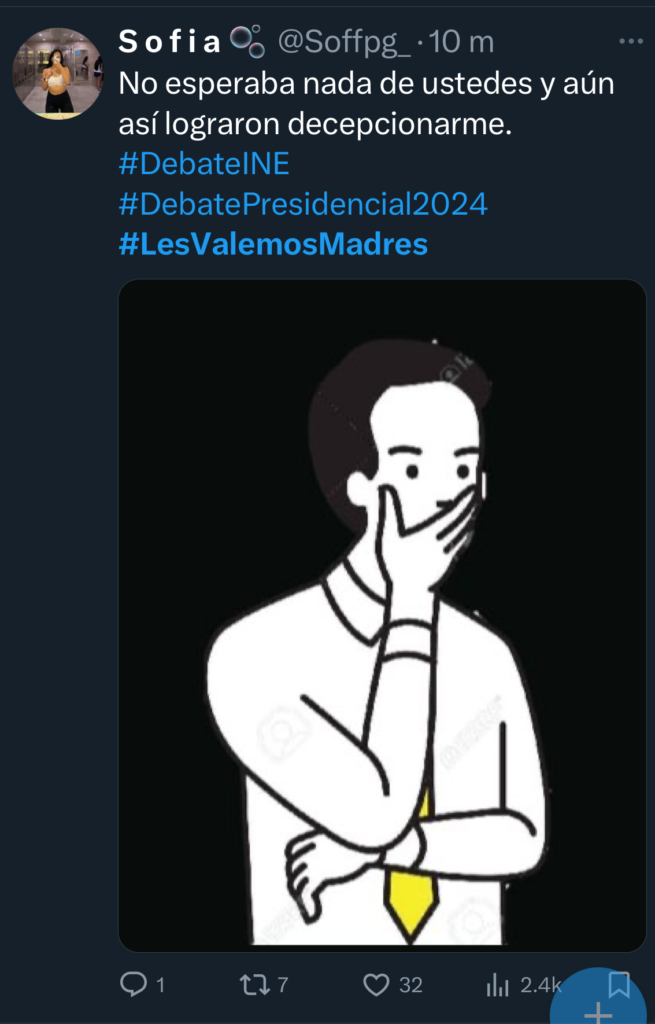The height and width of the screenshot is (1024, 655).
Task: Click the 32 likes count
Action: click(x=411, y=985)
